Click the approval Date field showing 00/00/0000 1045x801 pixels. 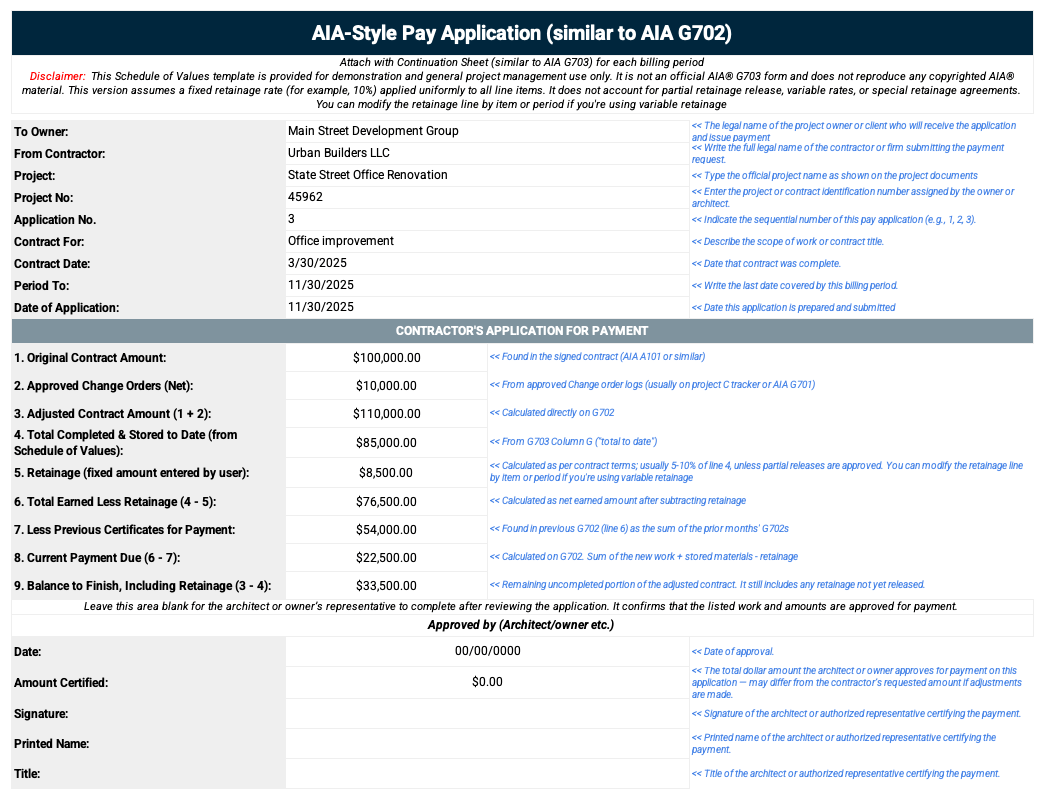(x=487, y=651)
